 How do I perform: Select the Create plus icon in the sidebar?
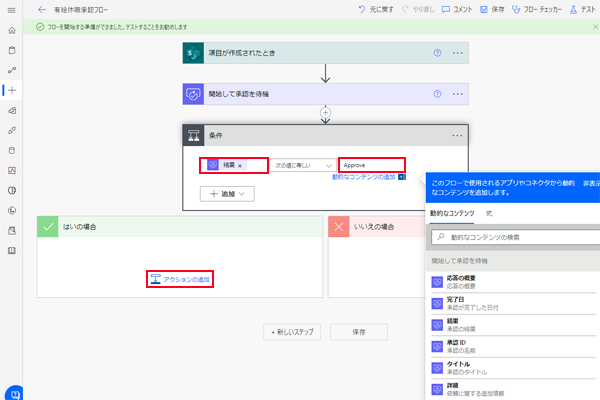12,90
